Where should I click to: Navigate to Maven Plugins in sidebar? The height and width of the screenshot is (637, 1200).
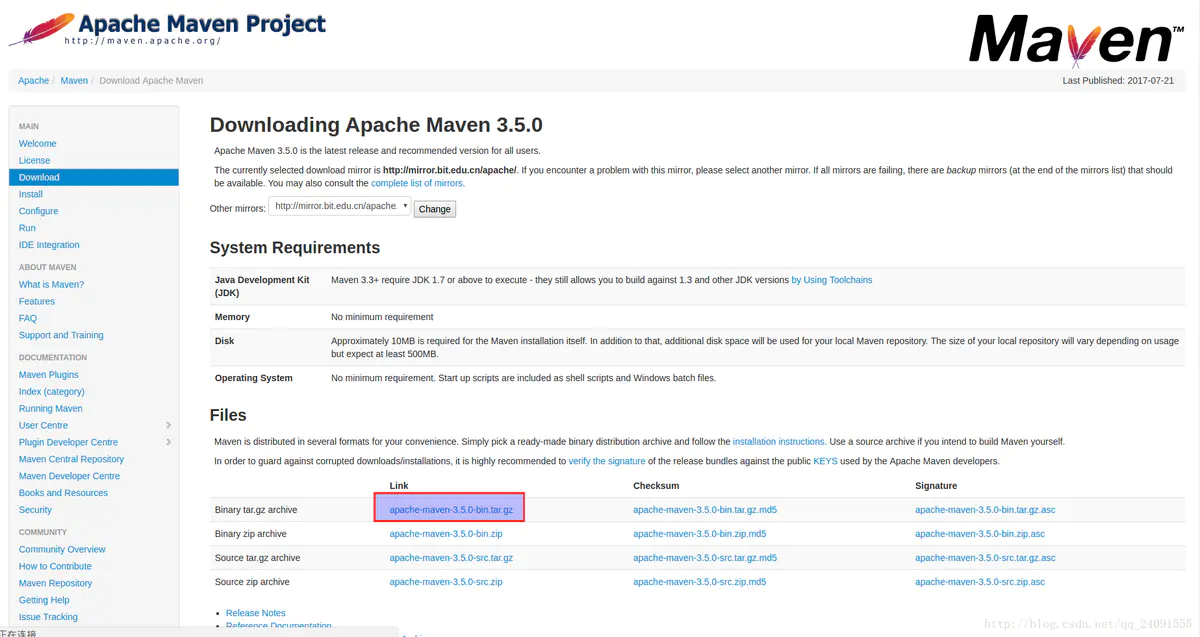point(49,375)
